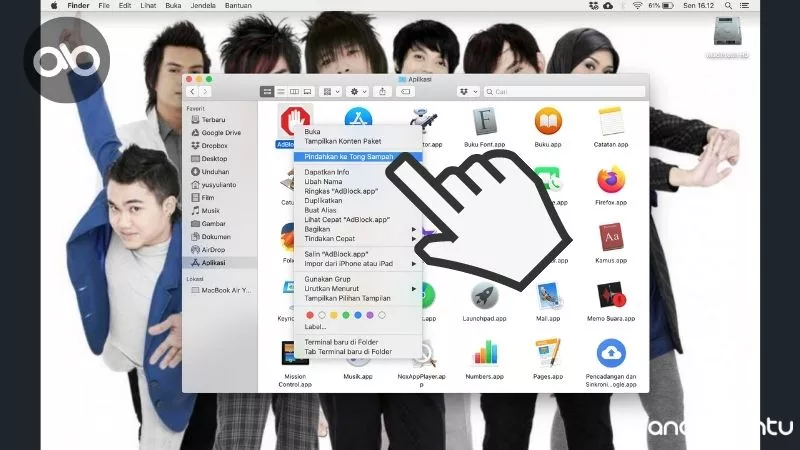Click the Cari search field
The height and width of the screenshot is (450, 800).
564,92
